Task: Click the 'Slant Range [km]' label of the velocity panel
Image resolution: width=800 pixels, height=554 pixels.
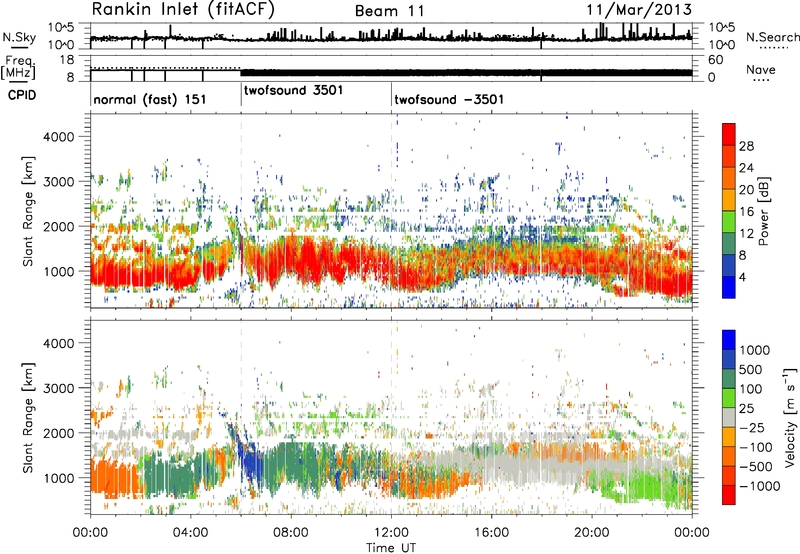Action: tap(28, 417)
